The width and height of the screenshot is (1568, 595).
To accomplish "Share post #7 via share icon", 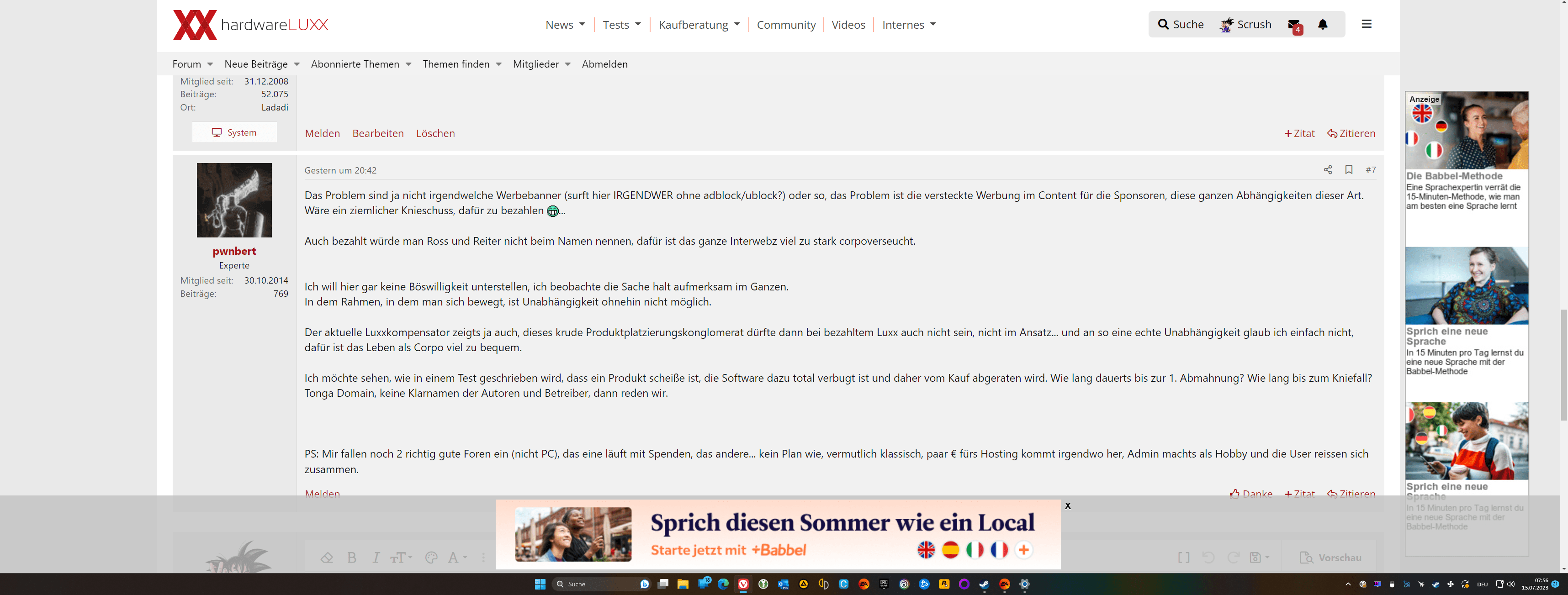I will (x=1328, y=170).
